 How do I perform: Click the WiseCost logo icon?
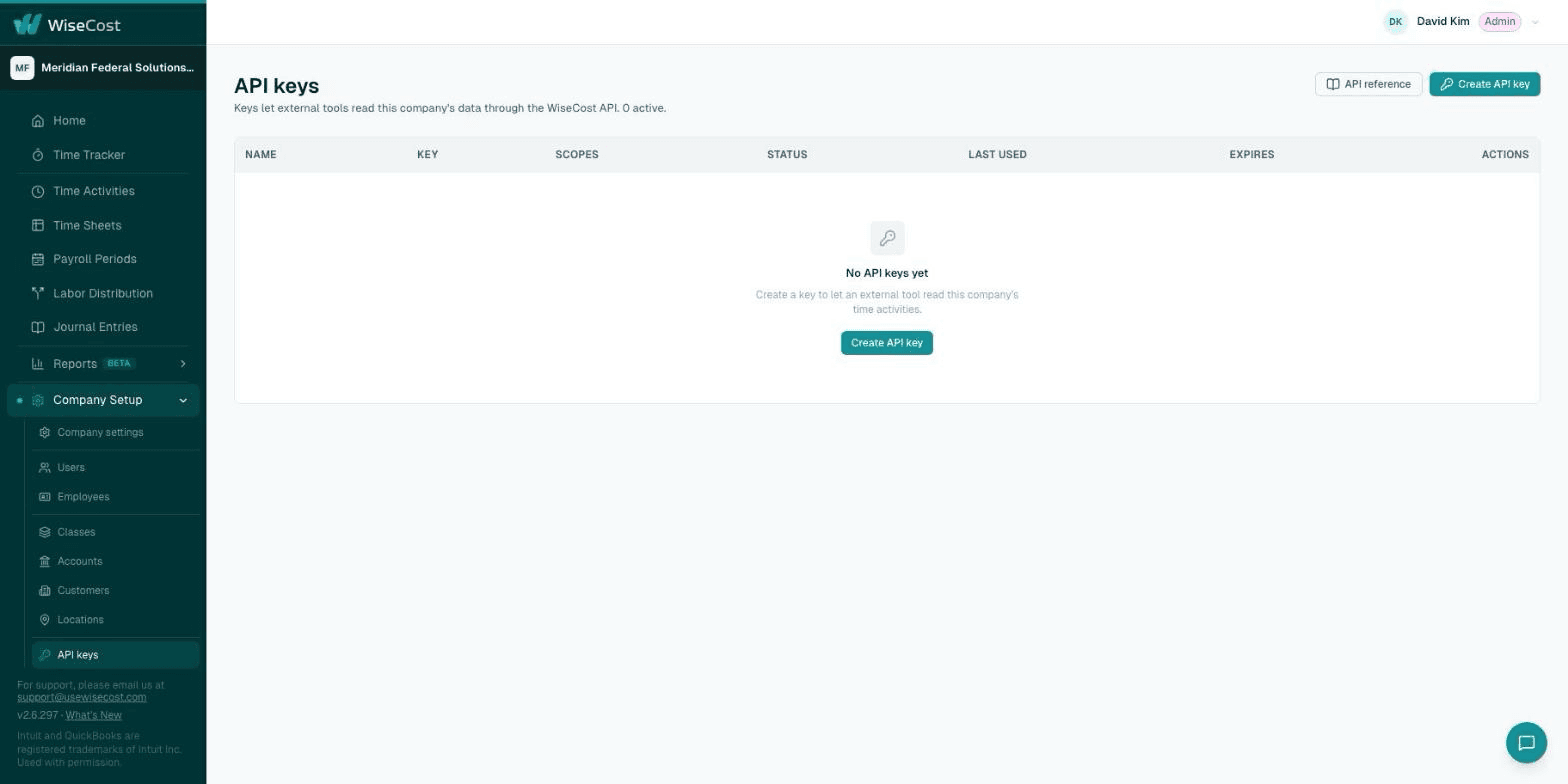[27, 24]
